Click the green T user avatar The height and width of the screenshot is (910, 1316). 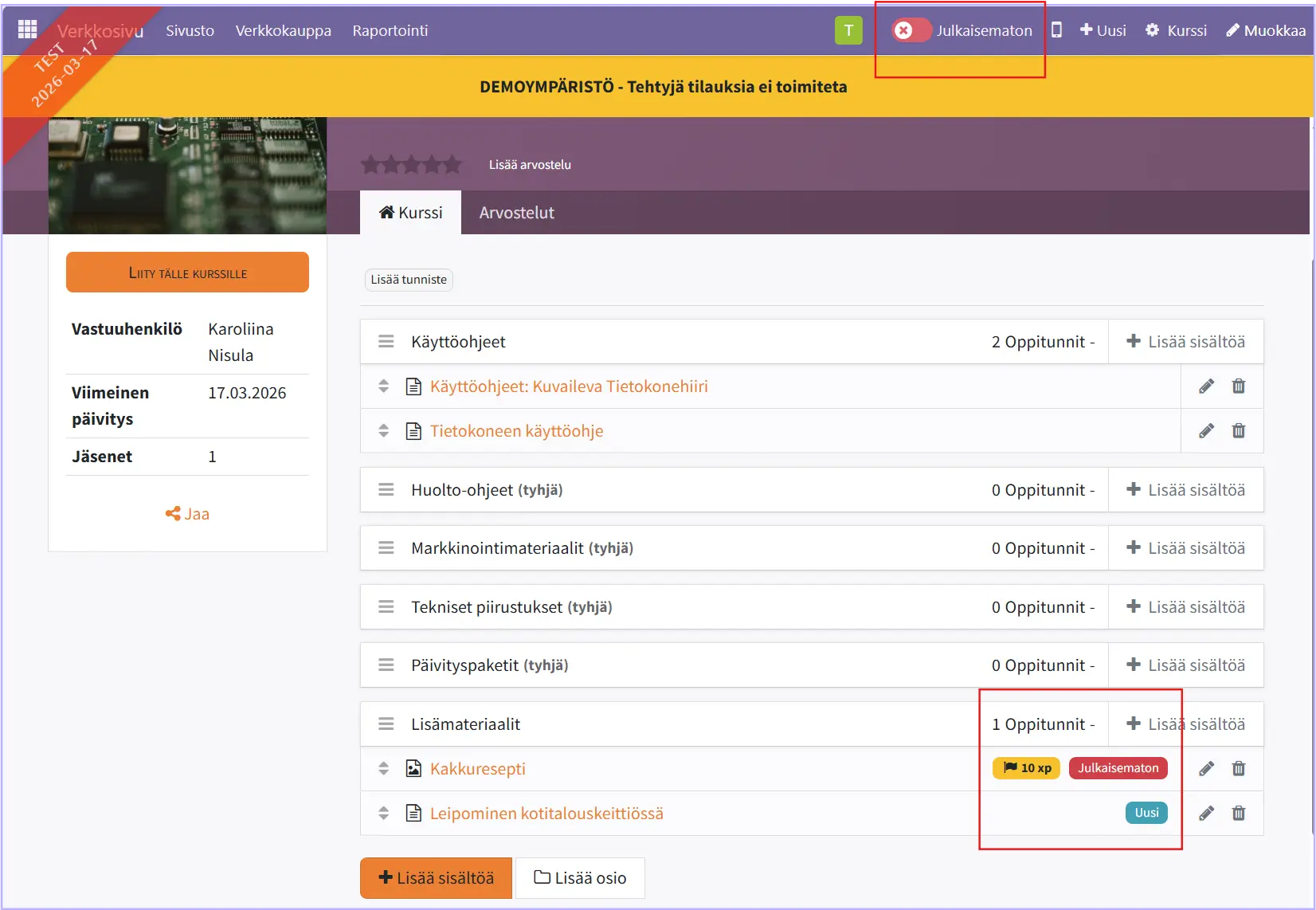pyautogui.click(x=848, y=30)
